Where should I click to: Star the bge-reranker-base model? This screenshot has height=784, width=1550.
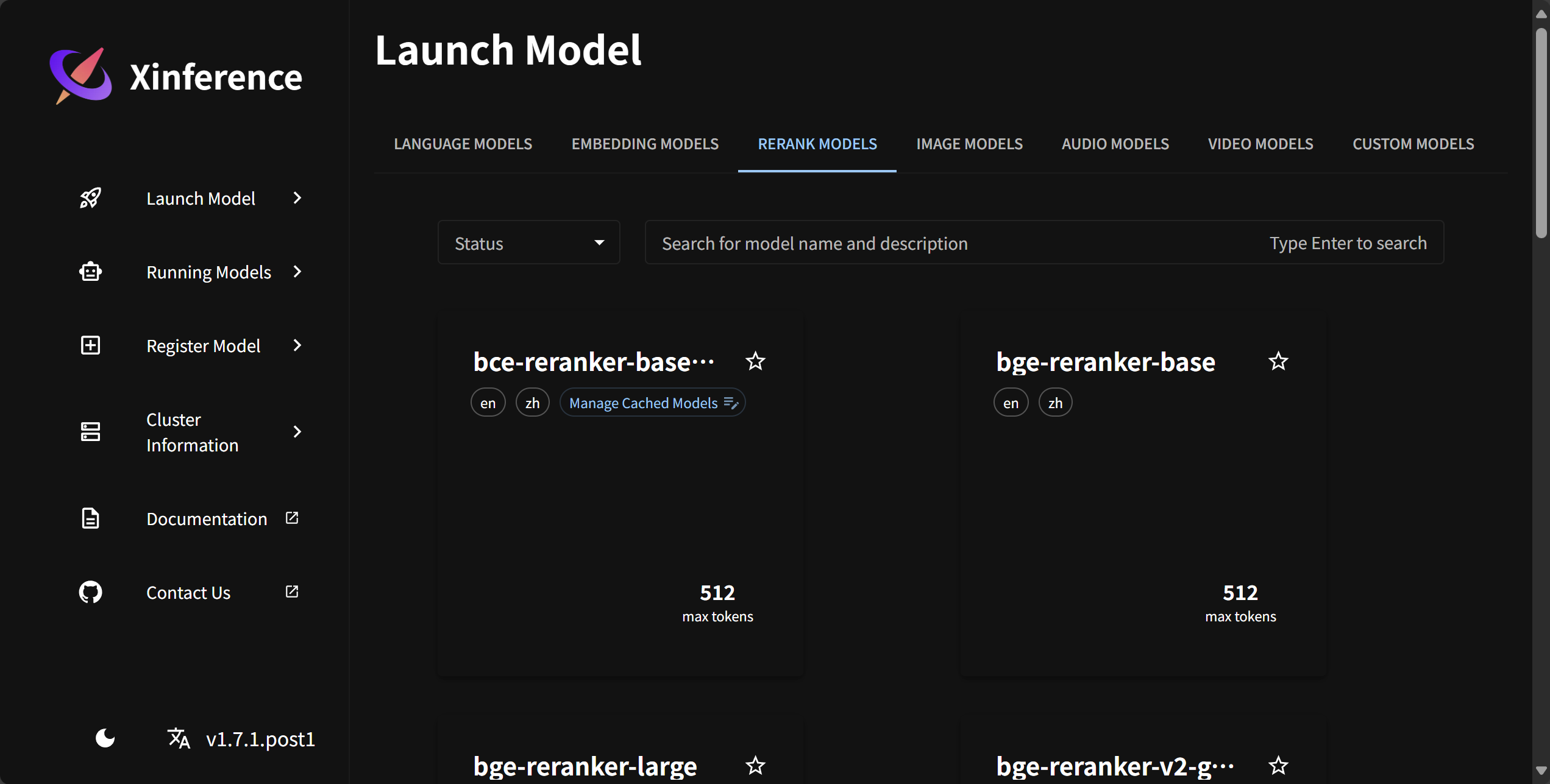tap(1278, 361)
